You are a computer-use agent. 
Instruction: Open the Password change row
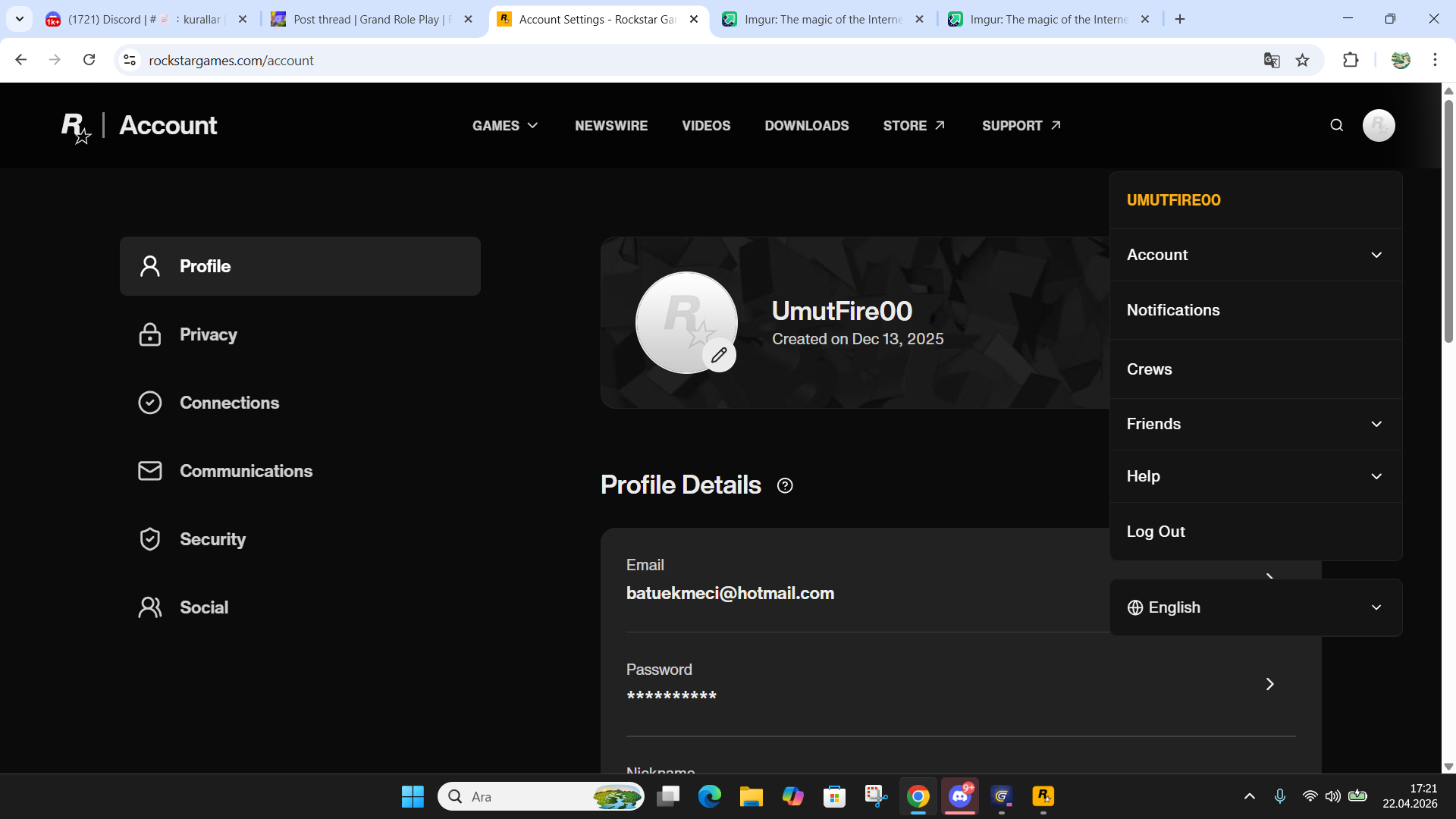click(x=961, y=683)
